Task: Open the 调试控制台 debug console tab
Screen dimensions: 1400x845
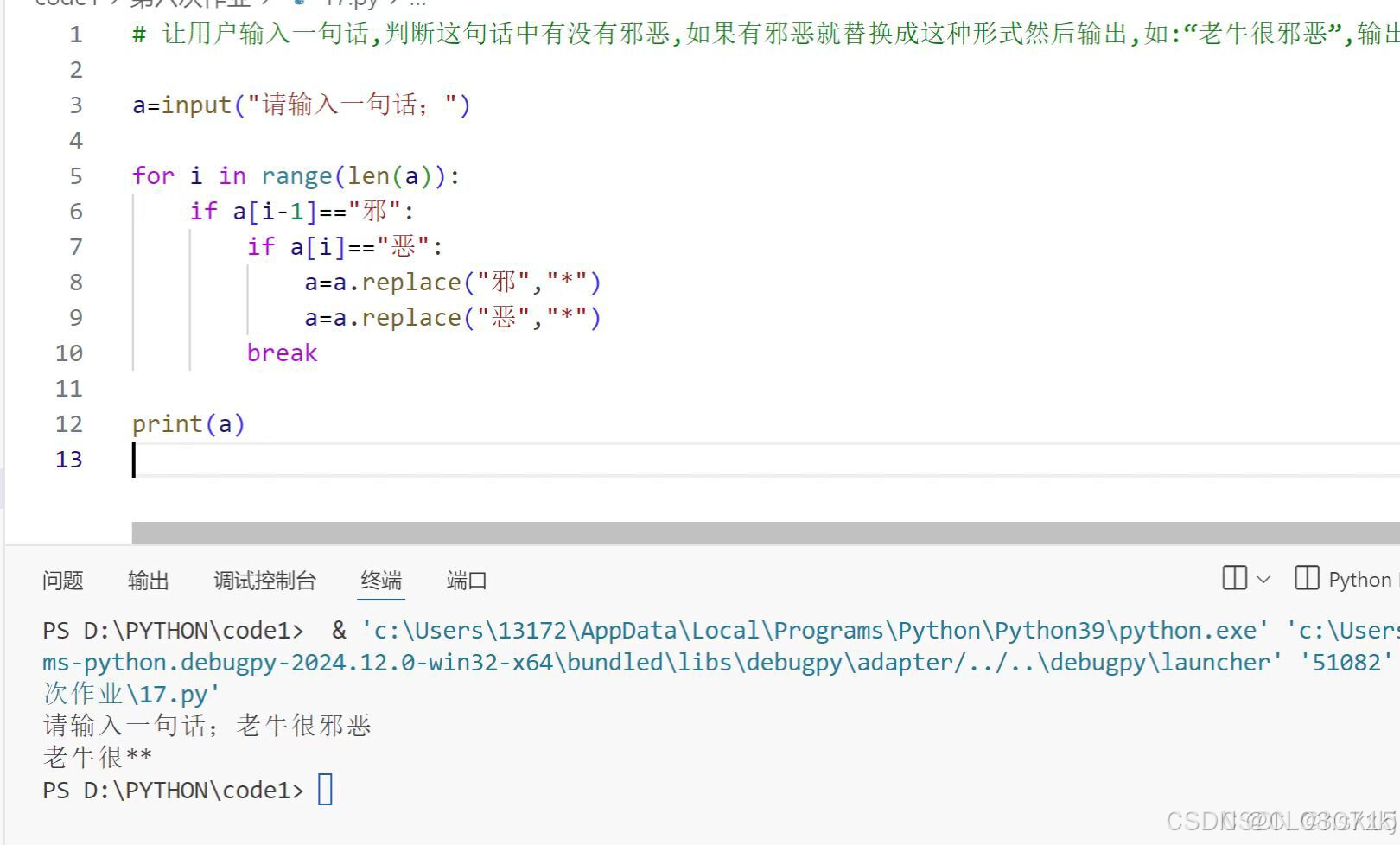Action: (x=264, y=581)
